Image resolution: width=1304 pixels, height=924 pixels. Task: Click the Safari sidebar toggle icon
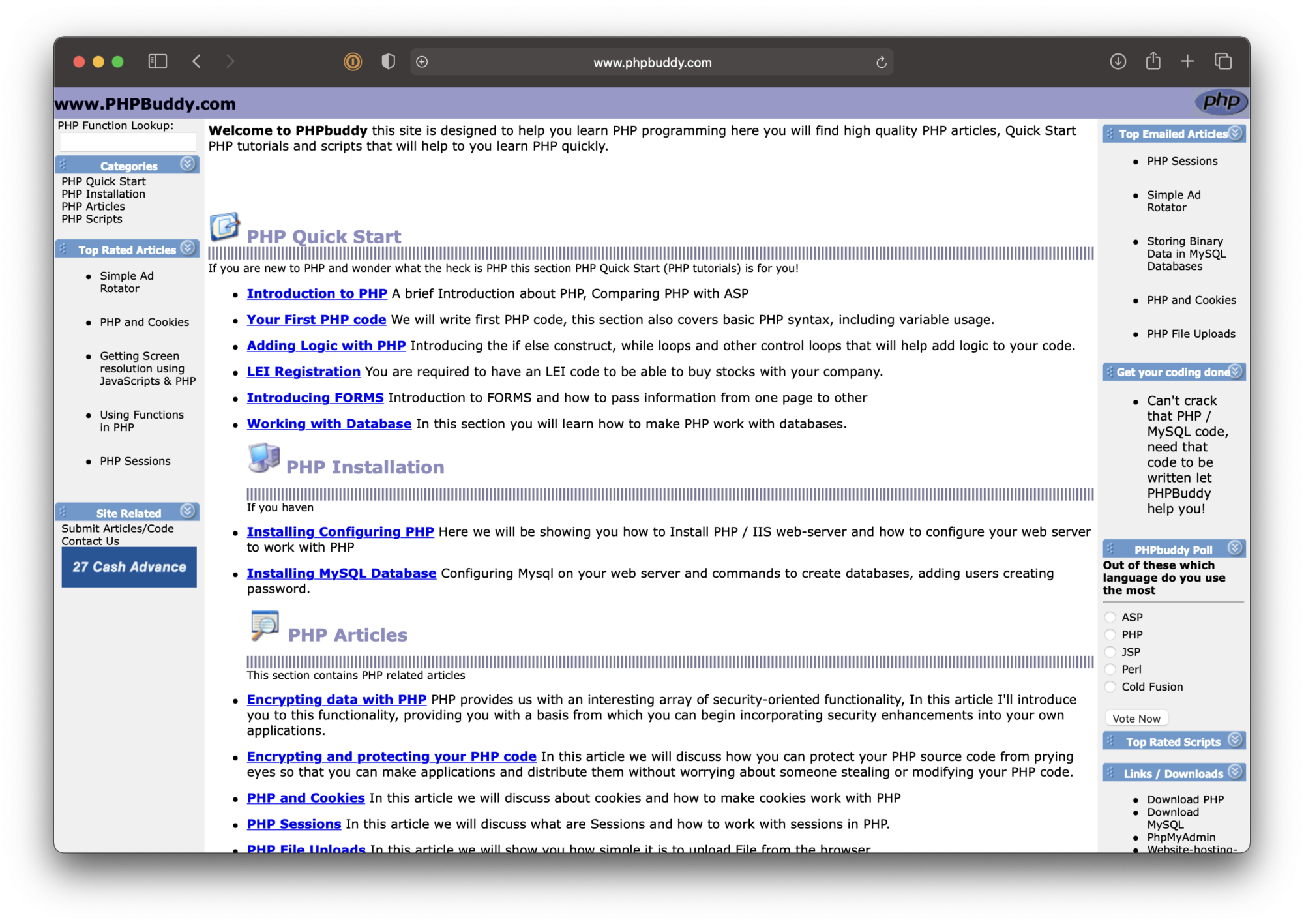[x=158, y=61]
